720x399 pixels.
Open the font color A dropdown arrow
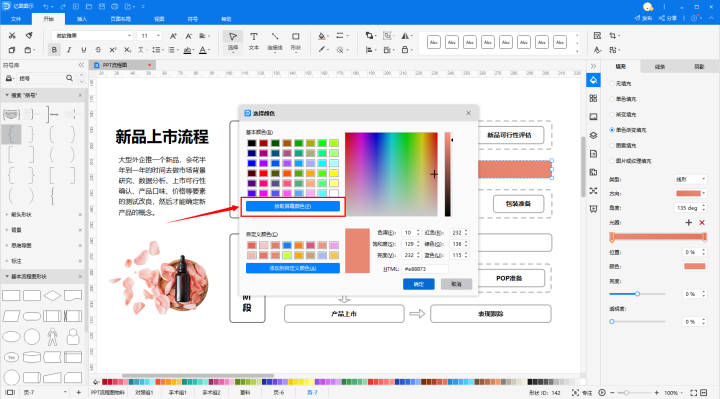coord(209,50)
